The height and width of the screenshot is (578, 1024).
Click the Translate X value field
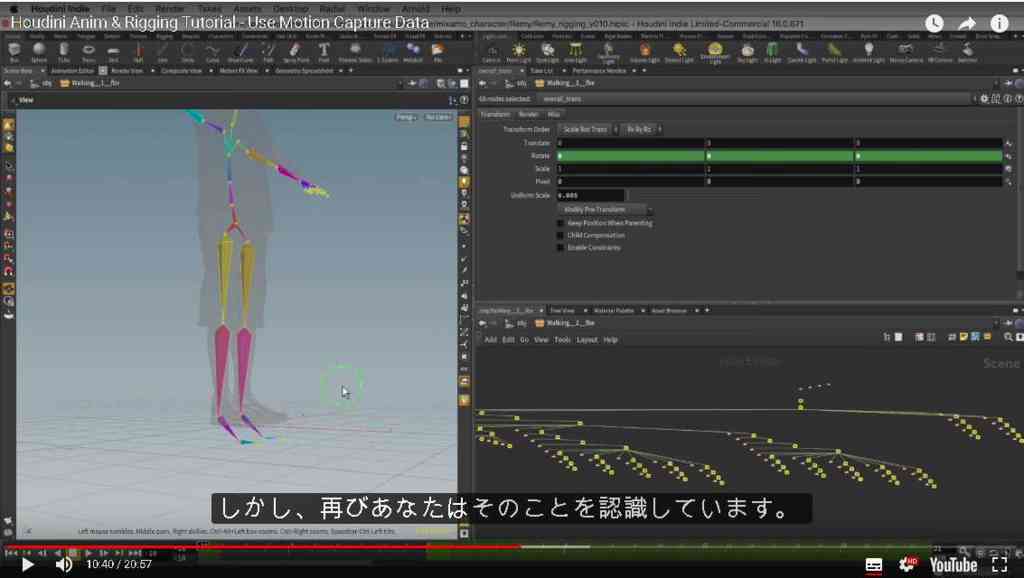(x=630, y=143)
